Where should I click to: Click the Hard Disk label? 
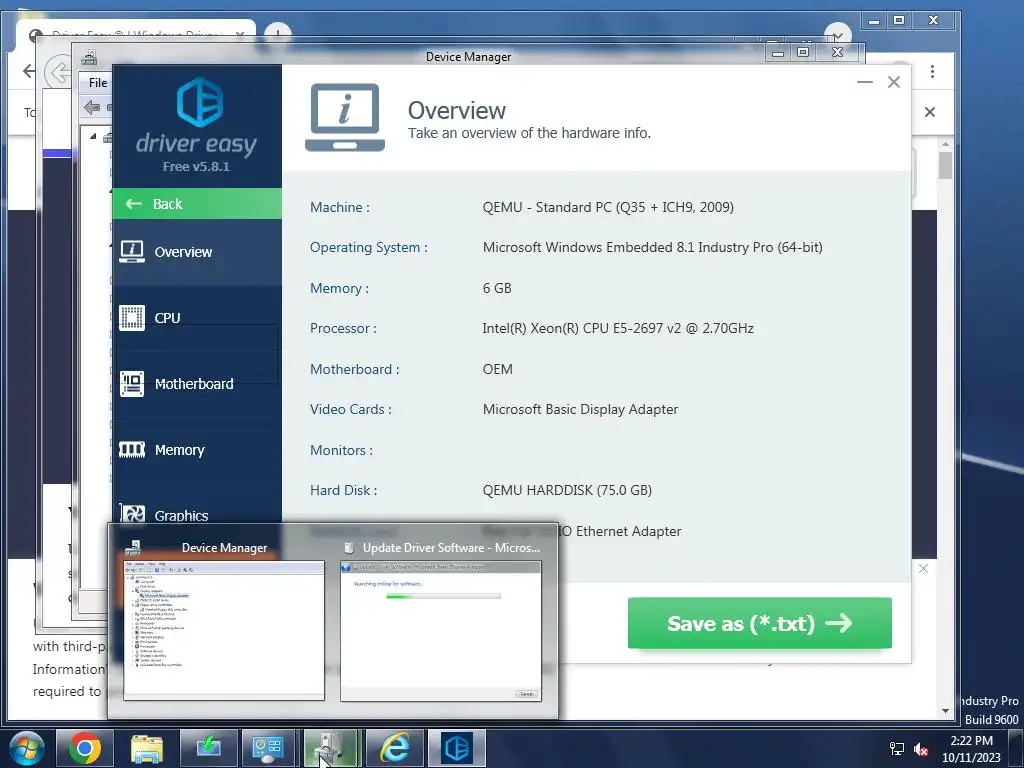click(x=344, y=490)
